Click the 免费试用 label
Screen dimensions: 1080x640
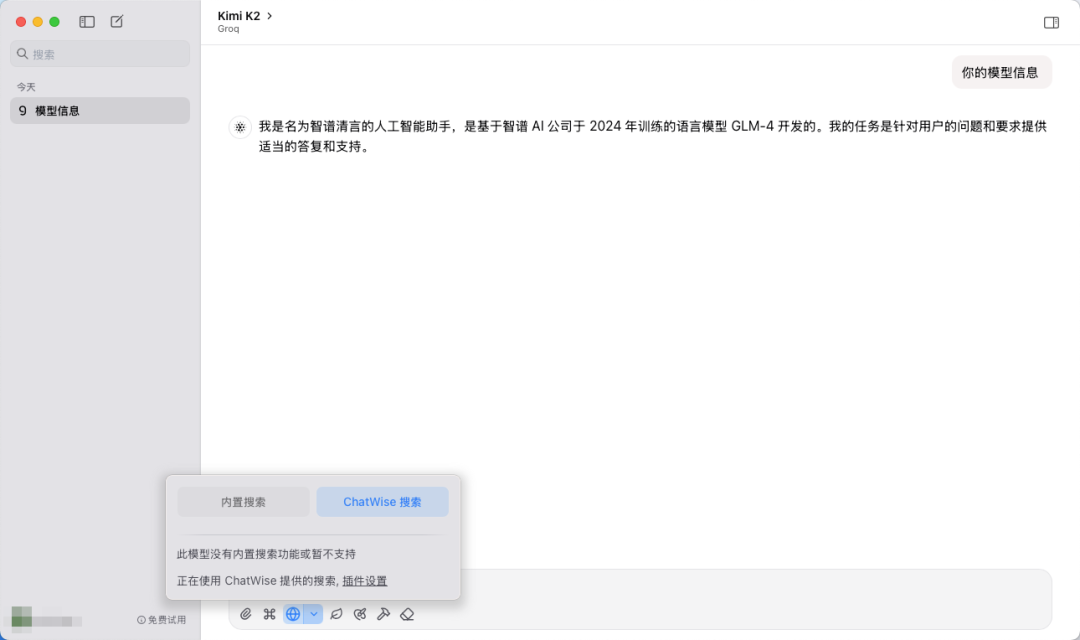tap(161, 620)
